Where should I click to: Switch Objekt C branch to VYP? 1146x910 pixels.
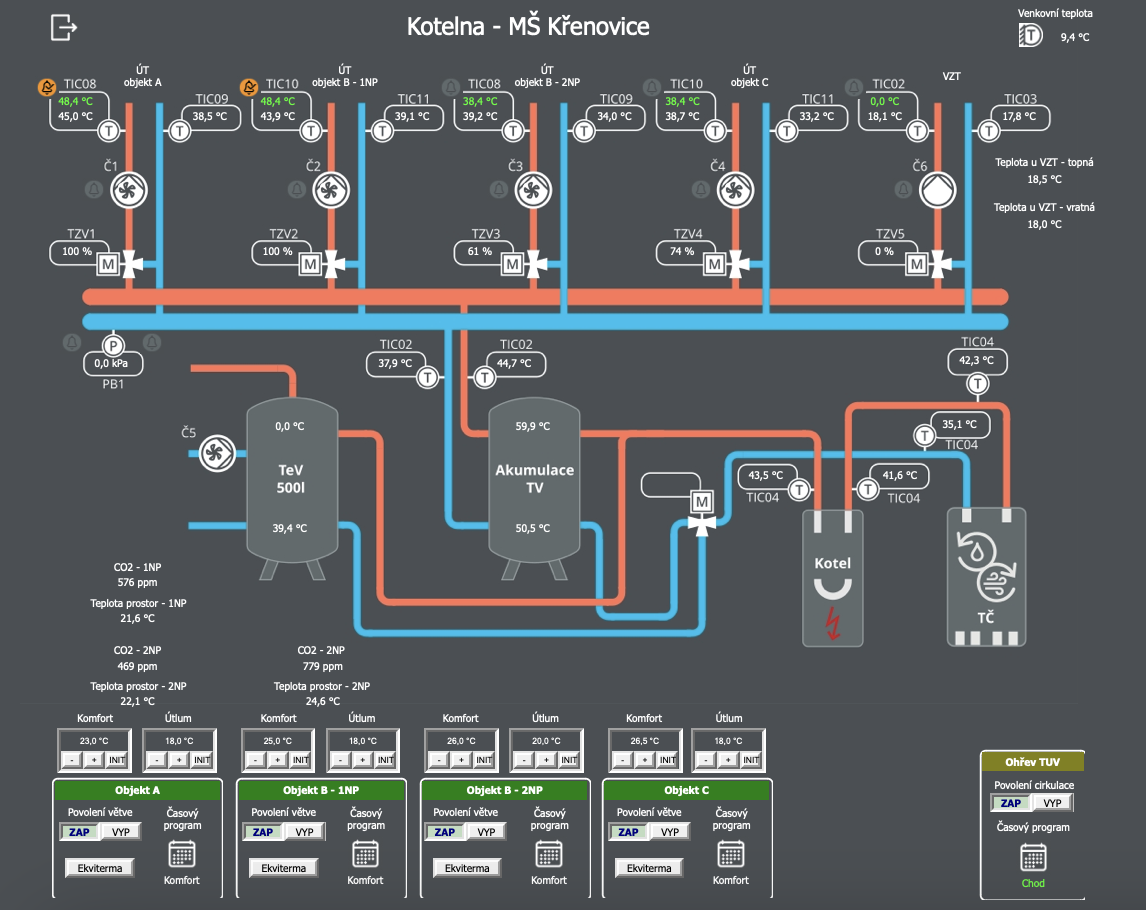pos(669,832)
